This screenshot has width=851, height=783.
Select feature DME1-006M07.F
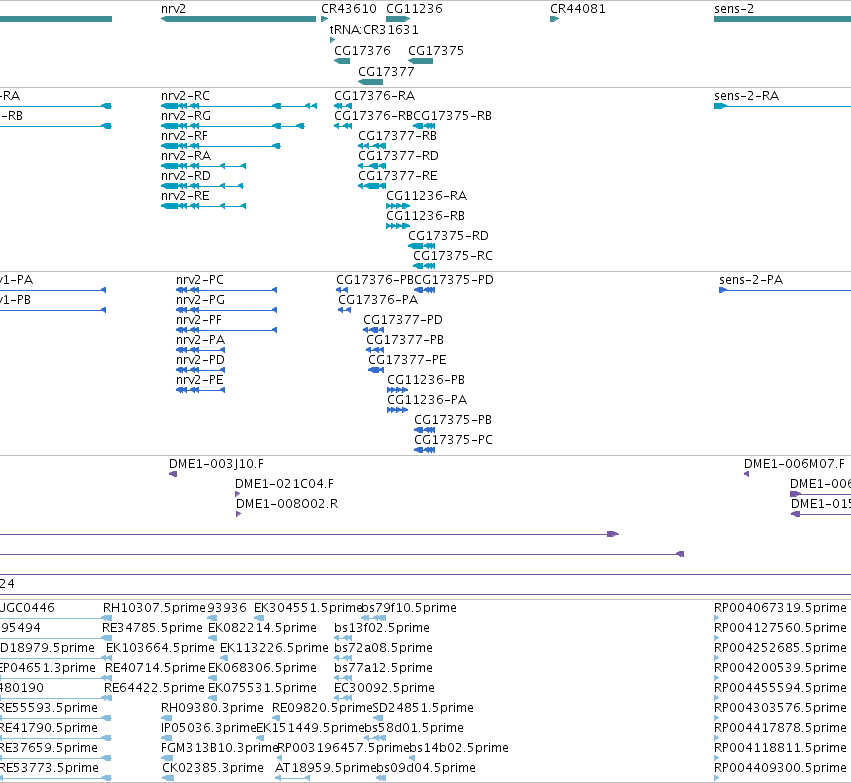(794, 464)
